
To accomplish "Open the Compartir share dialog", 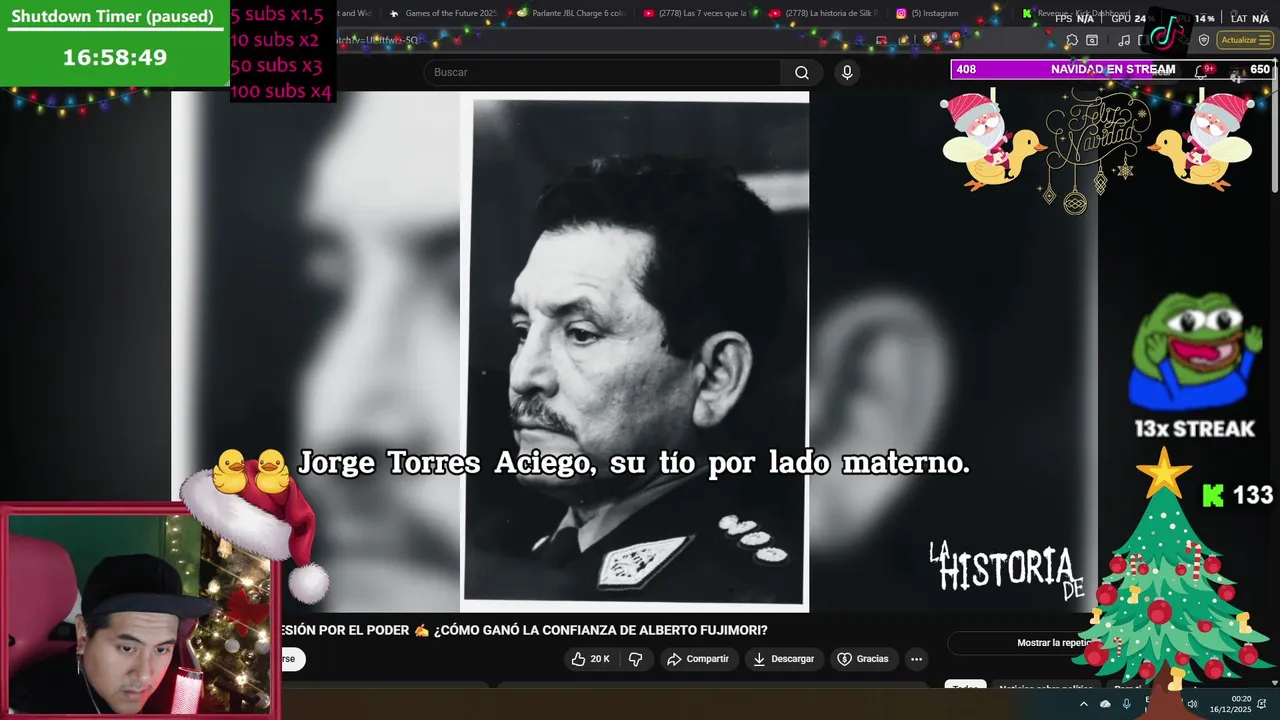I will point(698,659).
